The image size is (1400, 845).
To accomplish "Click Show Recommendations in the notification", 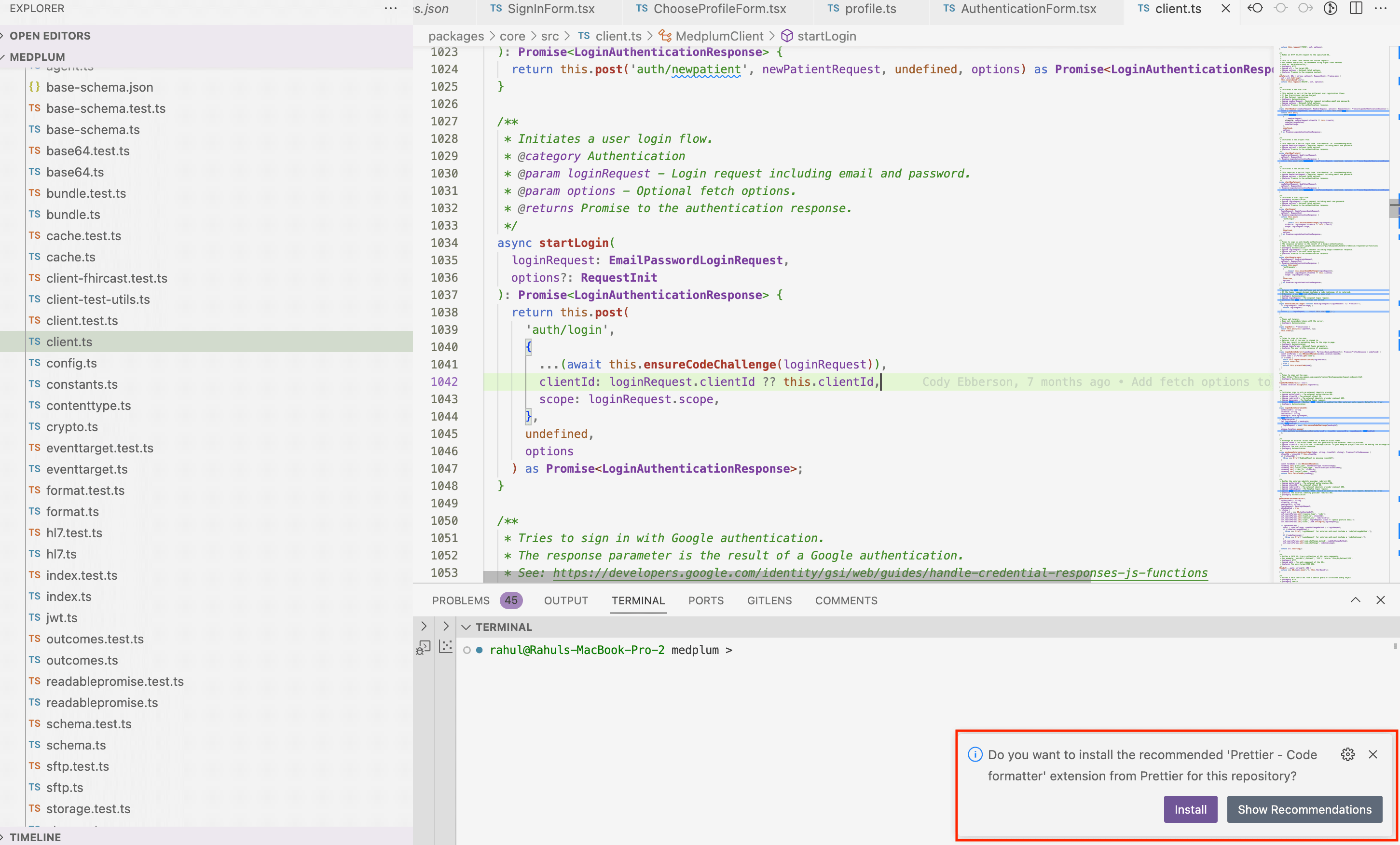I will [x=1304, y=809].
